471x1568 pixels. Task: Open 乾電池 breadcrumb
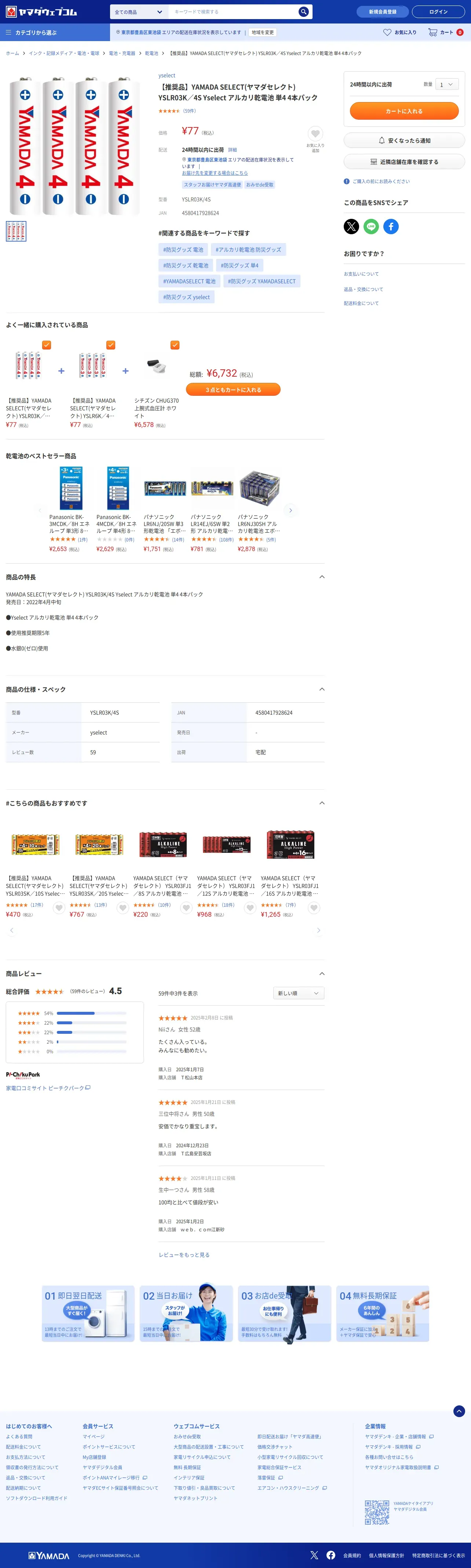(x=151, y=54)
